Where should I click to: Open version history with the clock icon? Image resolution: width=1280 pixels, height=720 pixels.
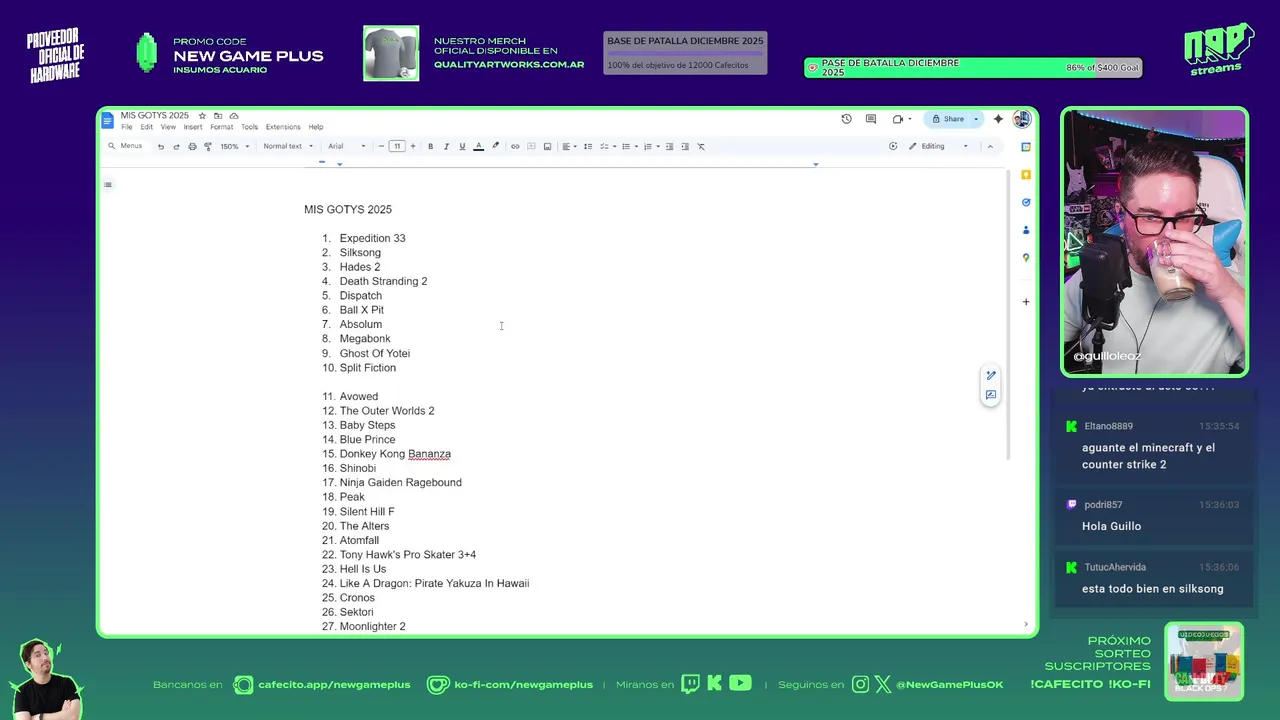846,119
